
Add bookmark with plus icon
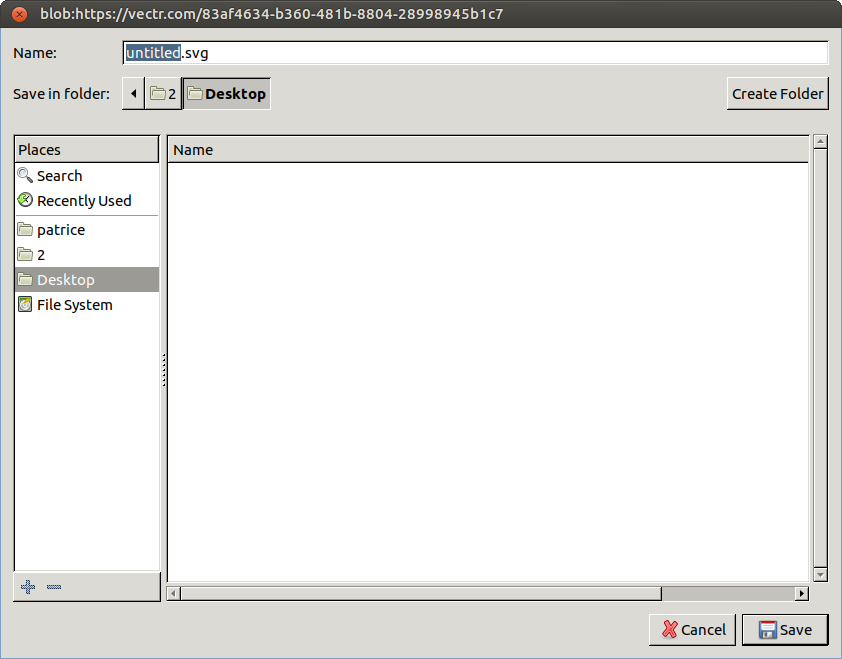click(28, 586)
